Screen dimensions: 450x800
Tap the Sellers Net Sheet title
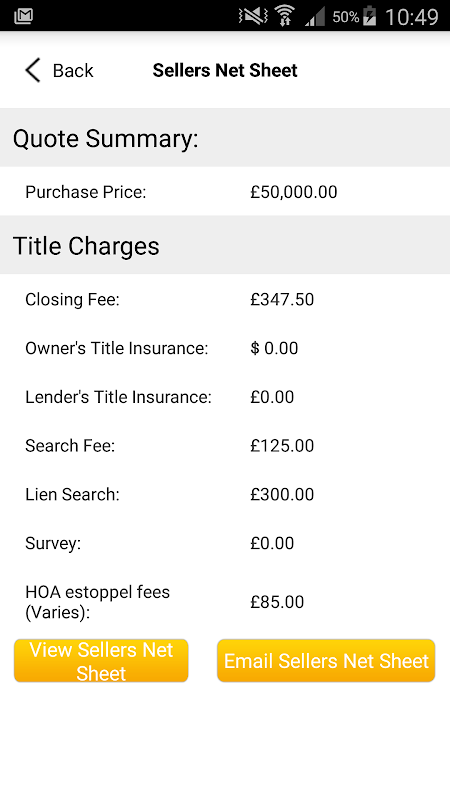tap(225, 70)
